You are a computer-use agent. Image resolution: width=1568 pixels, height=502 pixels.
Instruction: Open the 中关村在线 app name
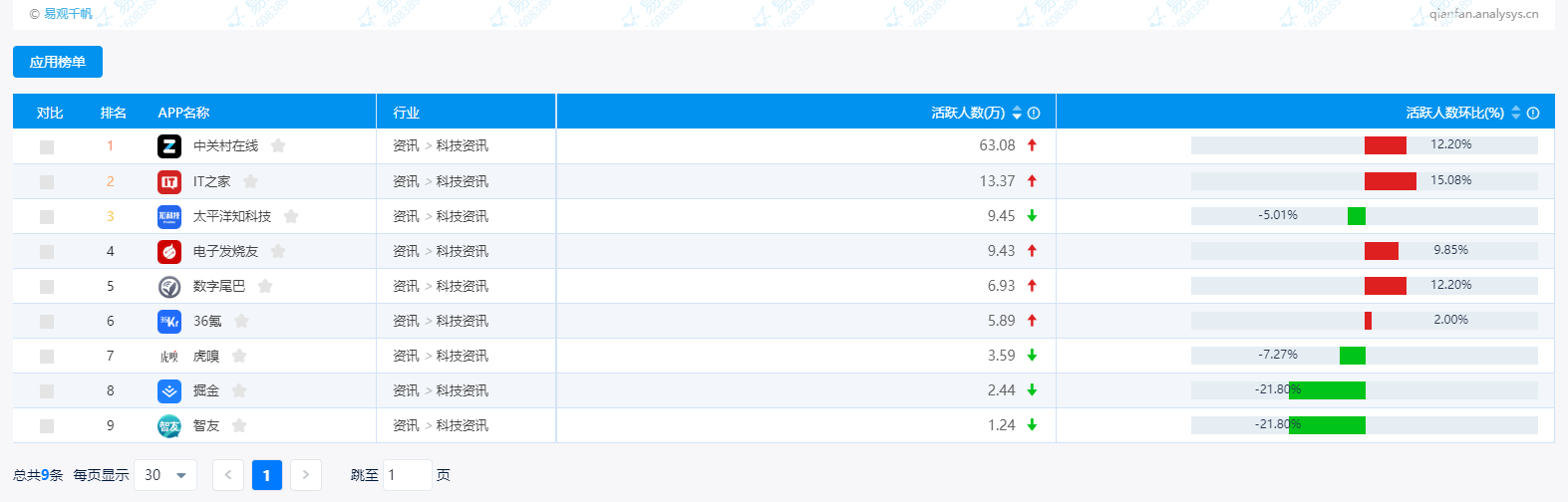coord(225,146)
